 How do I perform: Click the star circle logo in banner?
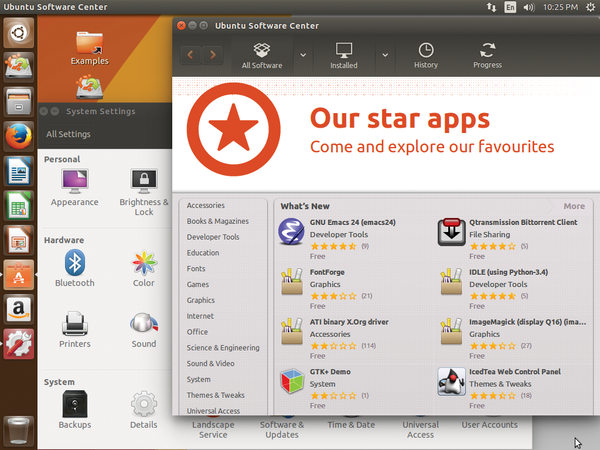(x=234, y=129)
